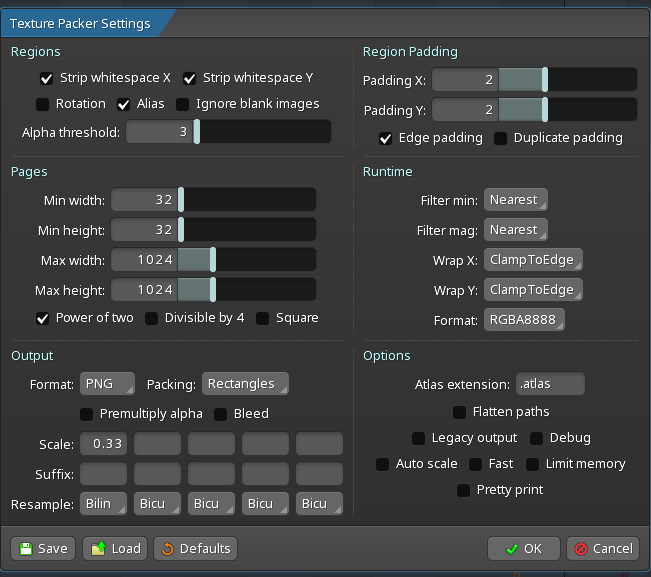Click the first Scale field showing 0.33
Viewport: 651px width, 577px height.
(x=103, y=443)
